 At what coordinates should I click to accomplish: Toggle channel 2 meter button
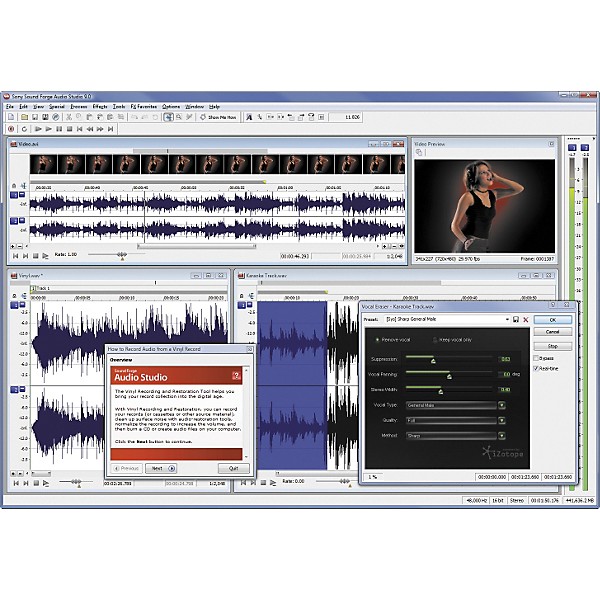click(585, 148)
